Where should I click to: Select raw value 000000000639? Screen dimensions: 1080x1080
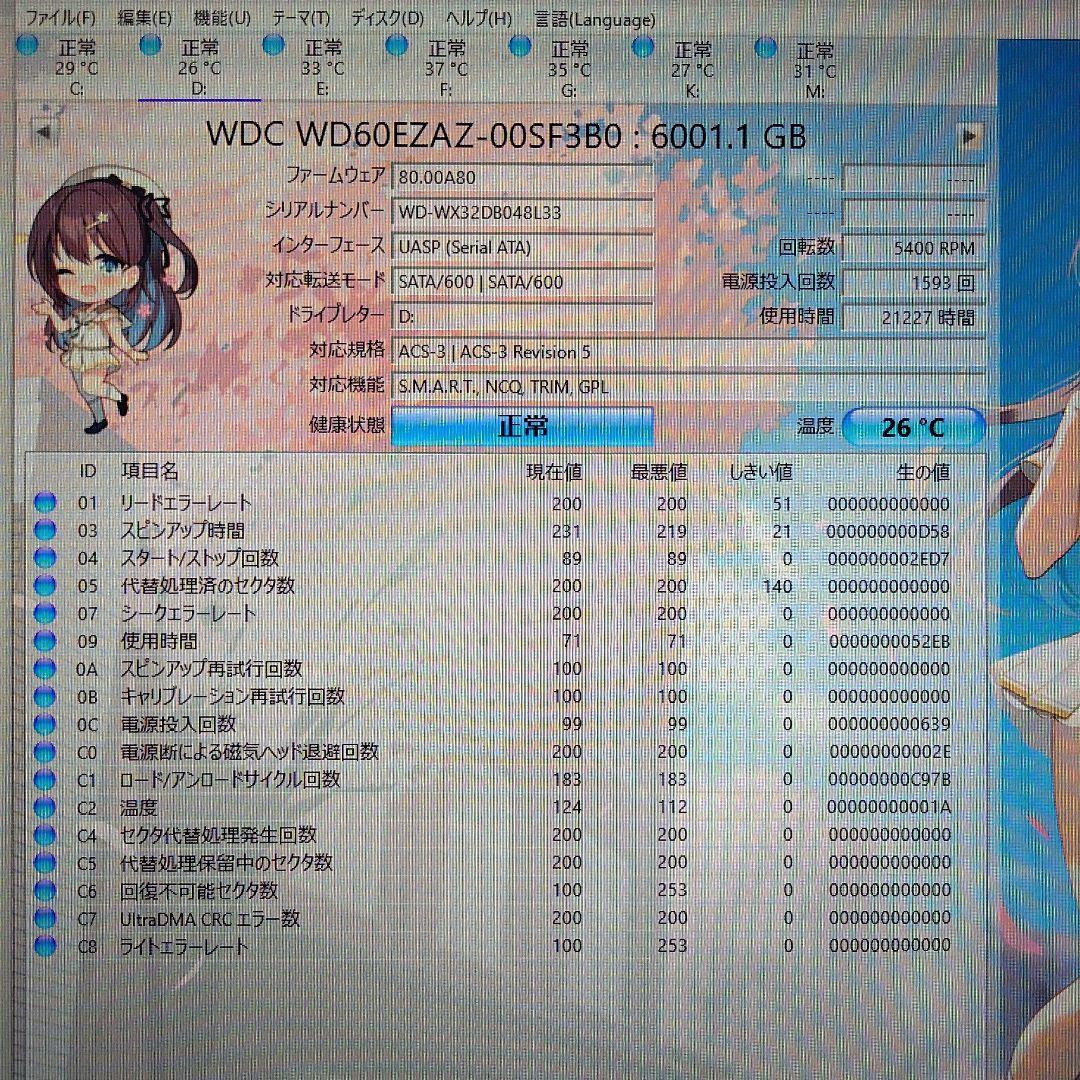889,724
